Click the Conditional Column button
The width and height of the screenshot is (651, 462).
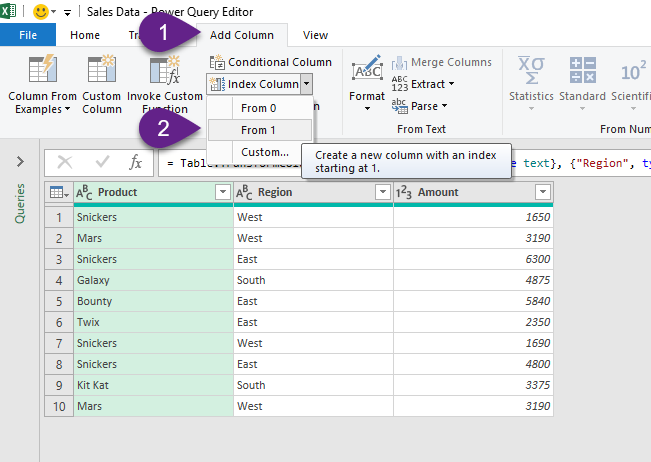click(x=271, y=62)
